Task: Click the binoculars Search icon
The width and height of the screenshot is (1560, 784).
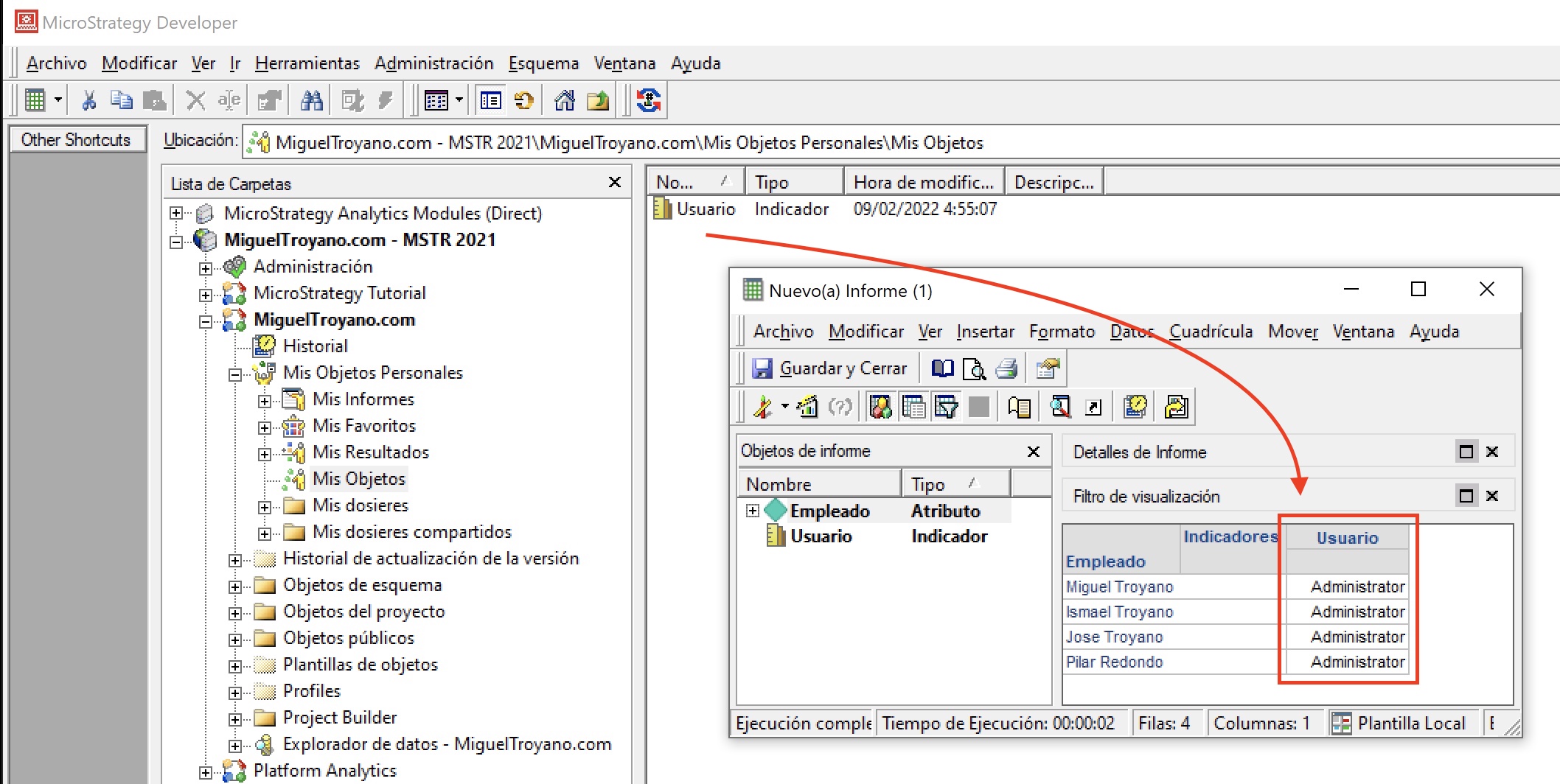Action: (x=312, y=99)
